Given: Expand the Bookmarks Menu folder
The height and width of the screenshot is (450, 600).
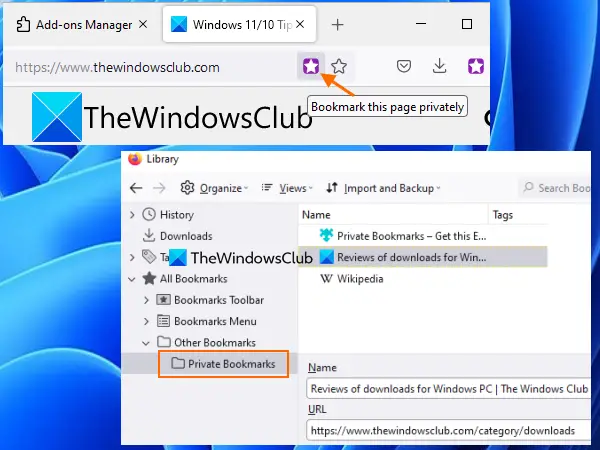Looking at the screenshot, I should (146, 321).
